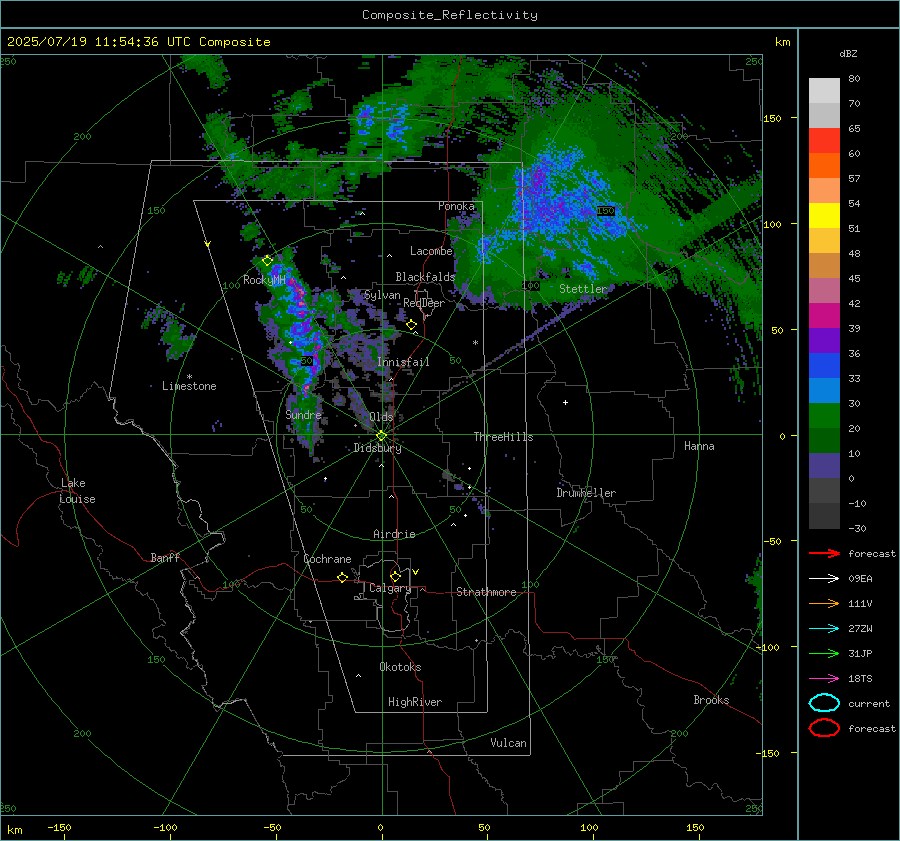Click the Strathmore town label
This screenshot has height=841, width=900.
coord(486,592)
